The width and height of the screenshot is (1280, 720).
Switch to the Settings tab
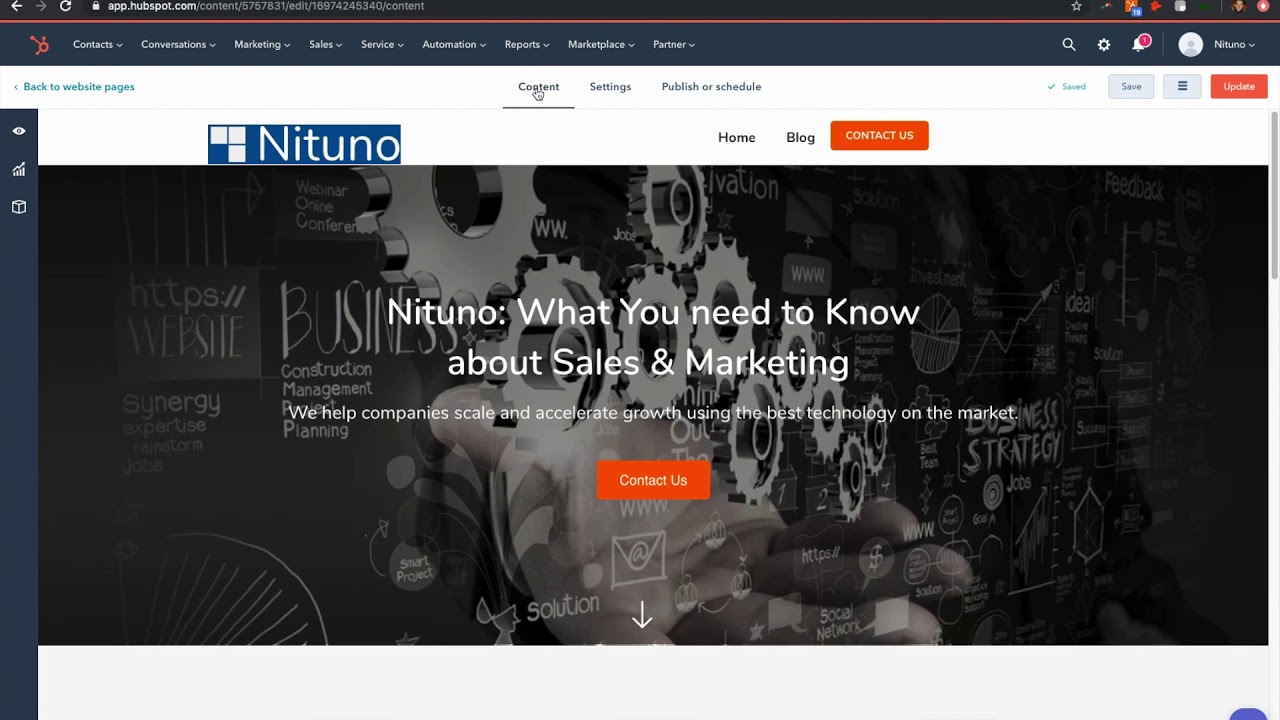tap(610, 86)
